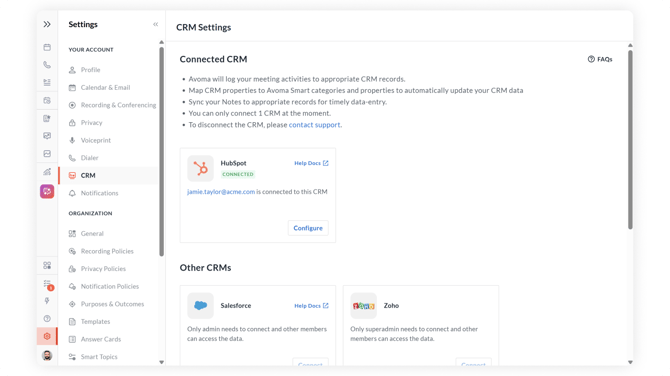Open the calendar icon in left rail
The height and width of the screenshot is (376, 670).
pyautogui.click(x=47, y=47)
